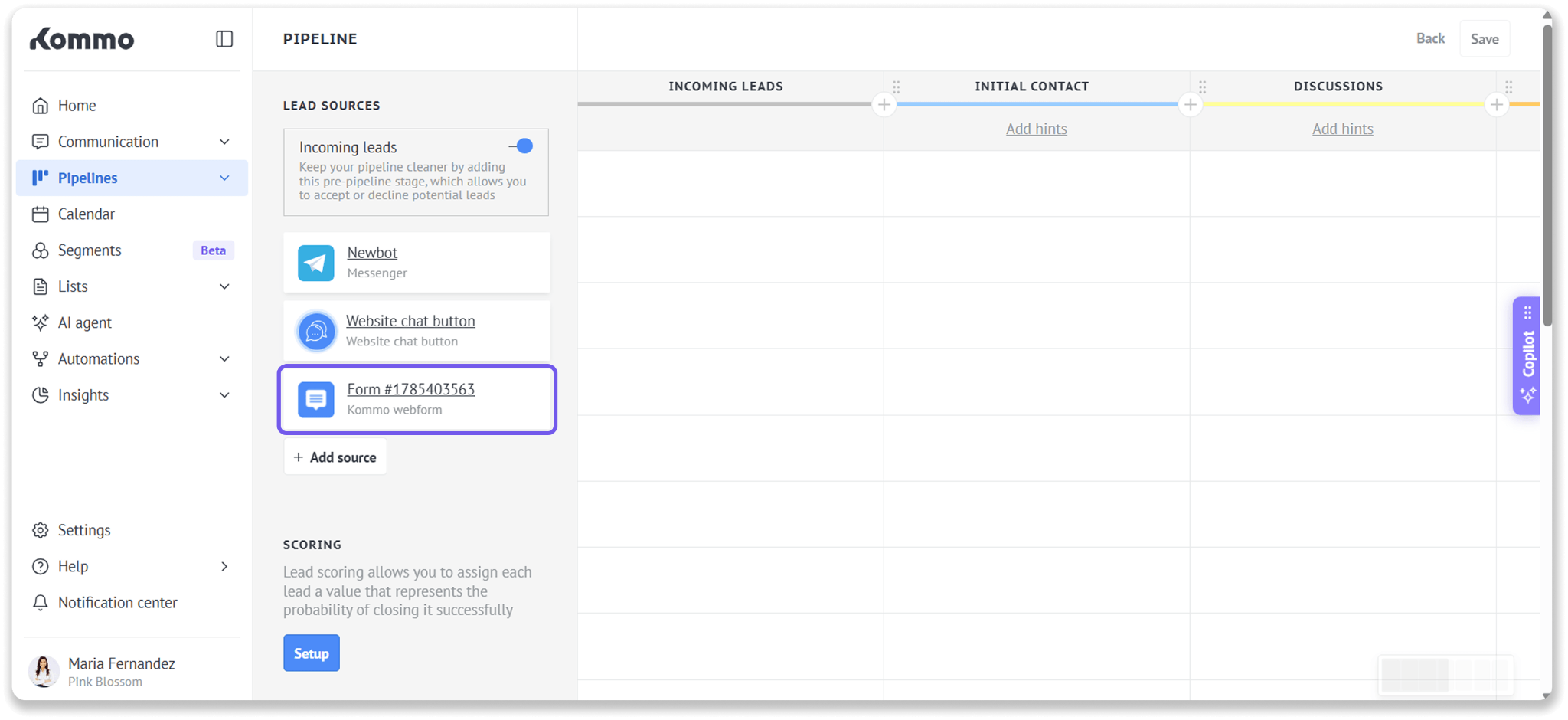Add hints under Initial Contact

tap(1037, 129)
